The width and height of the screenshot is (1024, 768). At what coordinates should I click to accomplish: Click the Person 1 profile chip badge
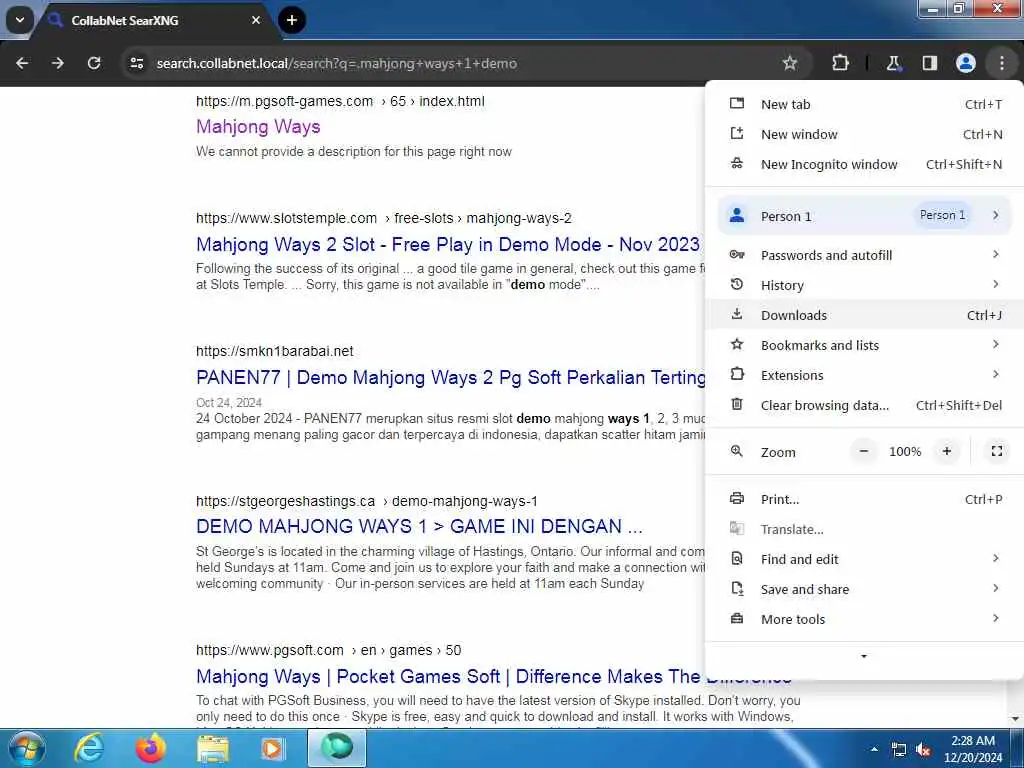942,216
